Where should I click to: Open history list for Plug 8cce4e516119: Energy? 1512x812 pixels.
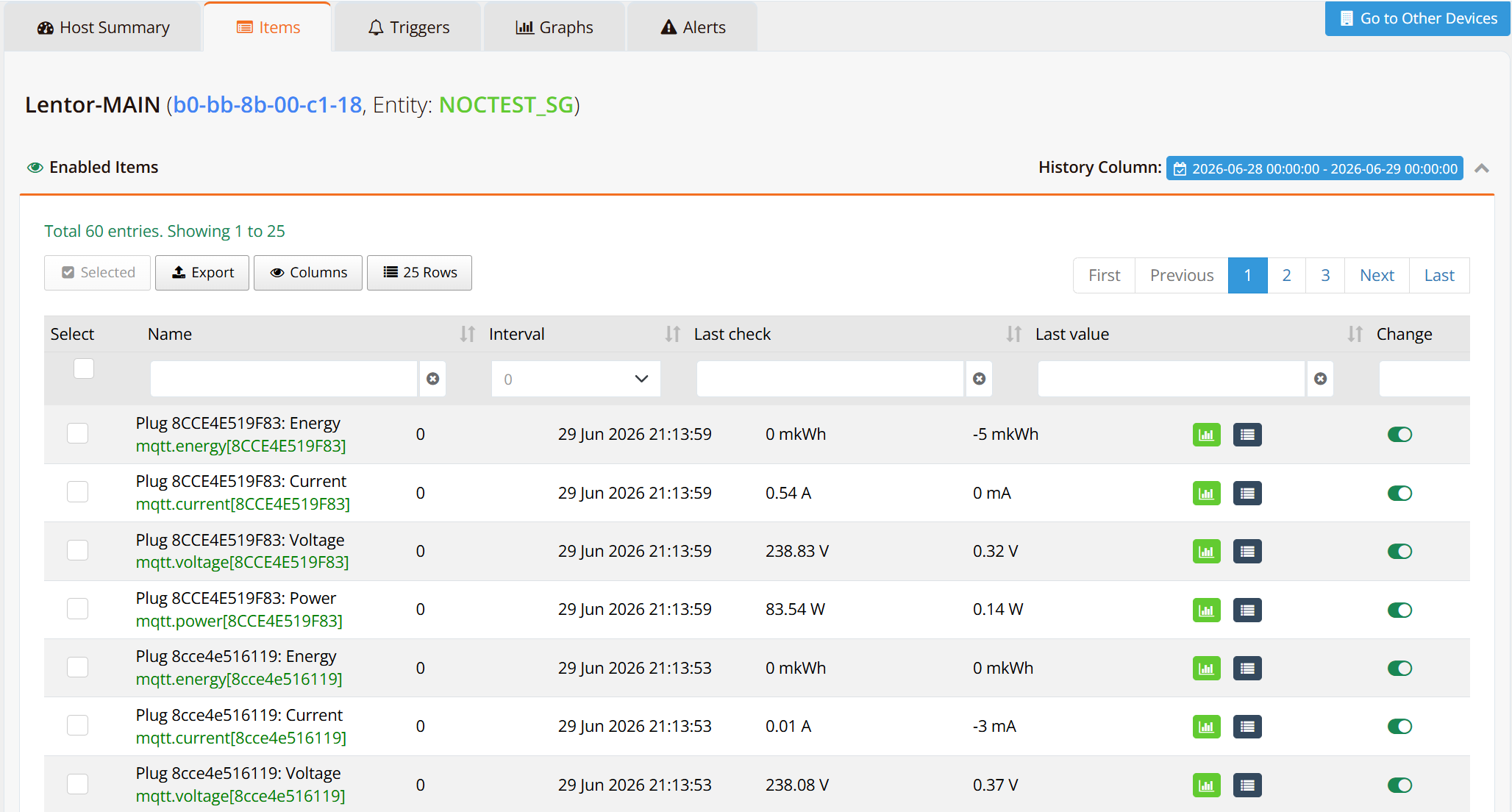point(1247,669)
